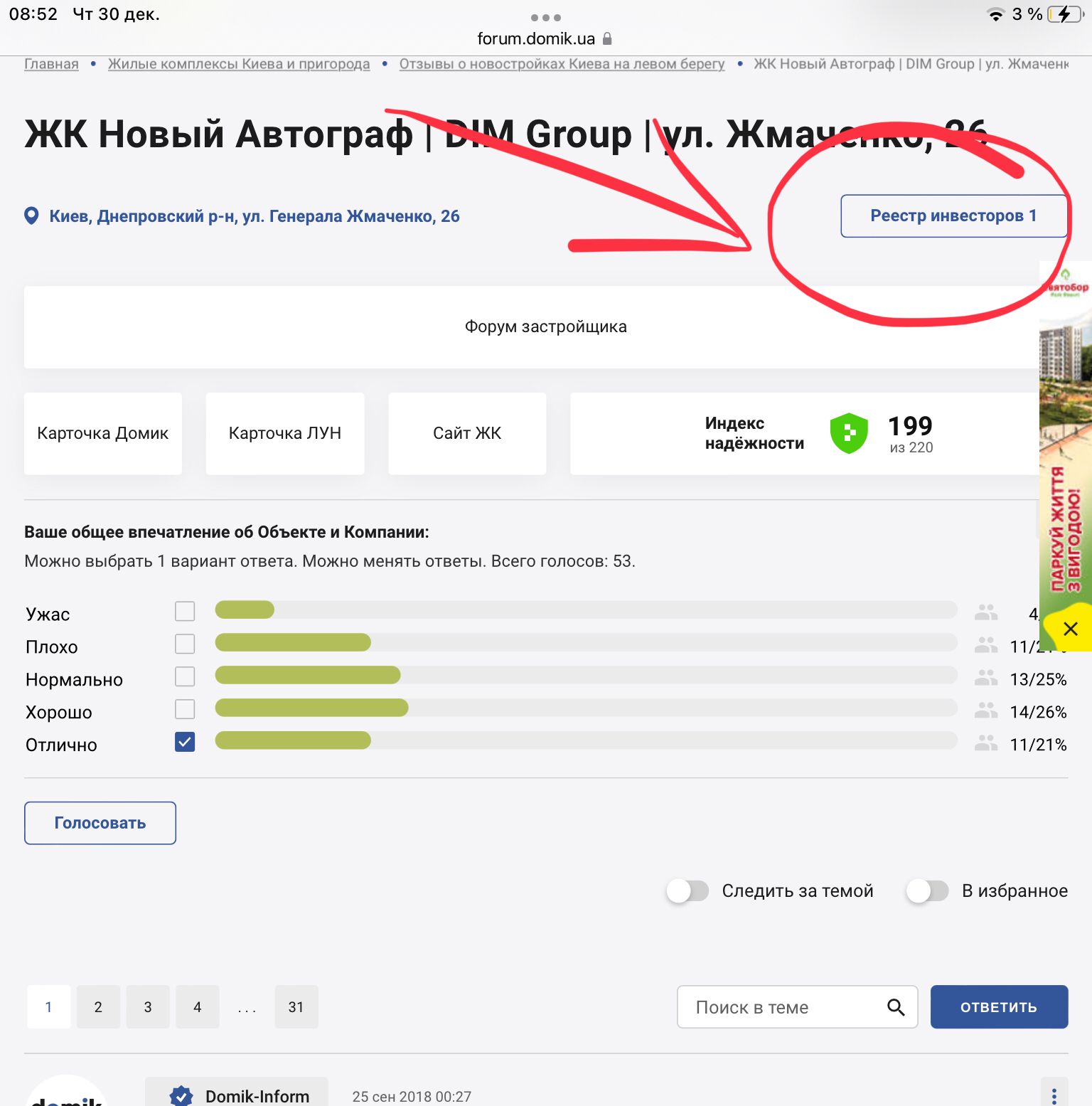1092x1106 pixels.
Task: Go to page 2 of the thread
Action: [98, 1006]
